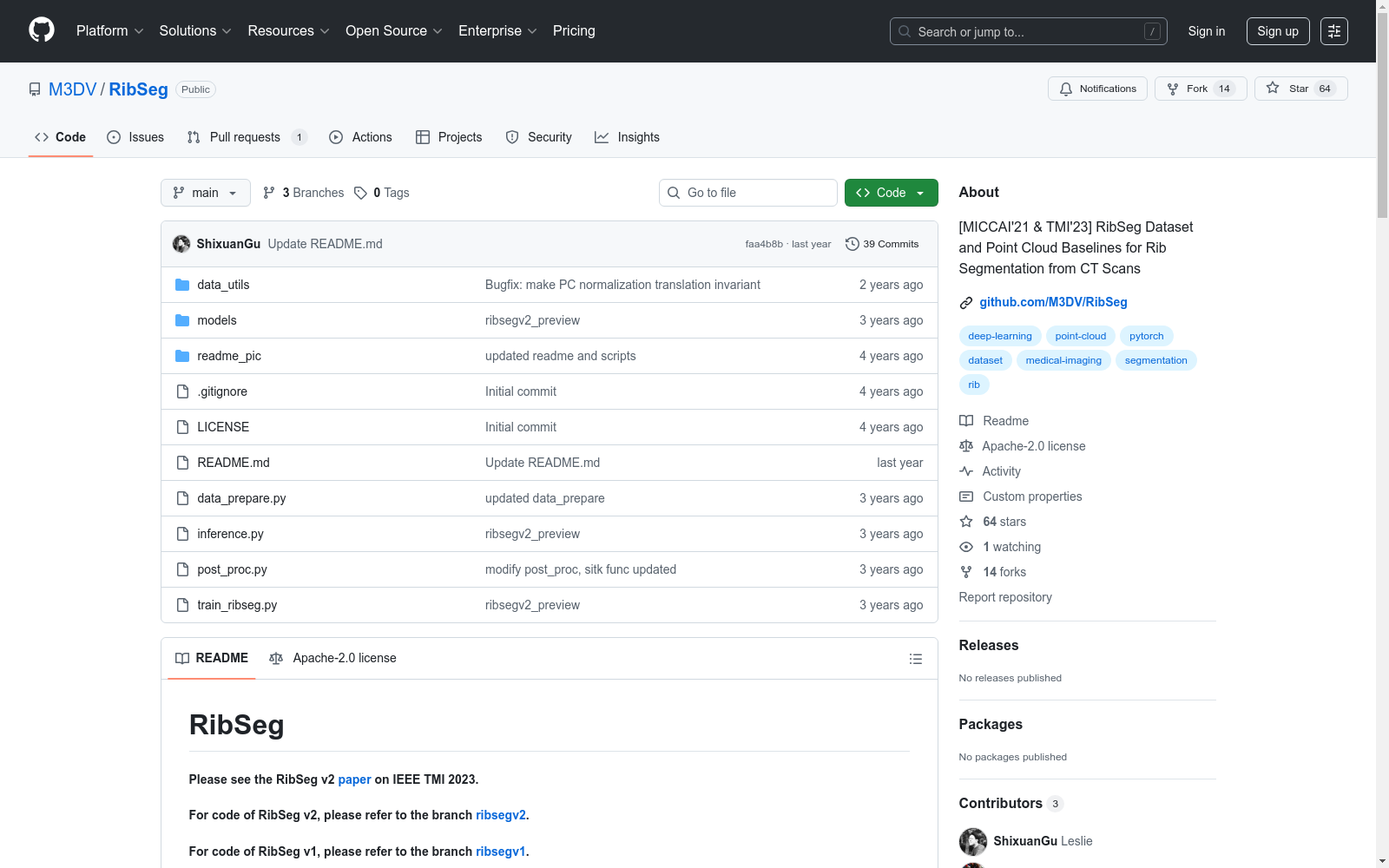Click the medical-imaging topic tag
Viewport: 1389px width, 868px height.
1063,360
